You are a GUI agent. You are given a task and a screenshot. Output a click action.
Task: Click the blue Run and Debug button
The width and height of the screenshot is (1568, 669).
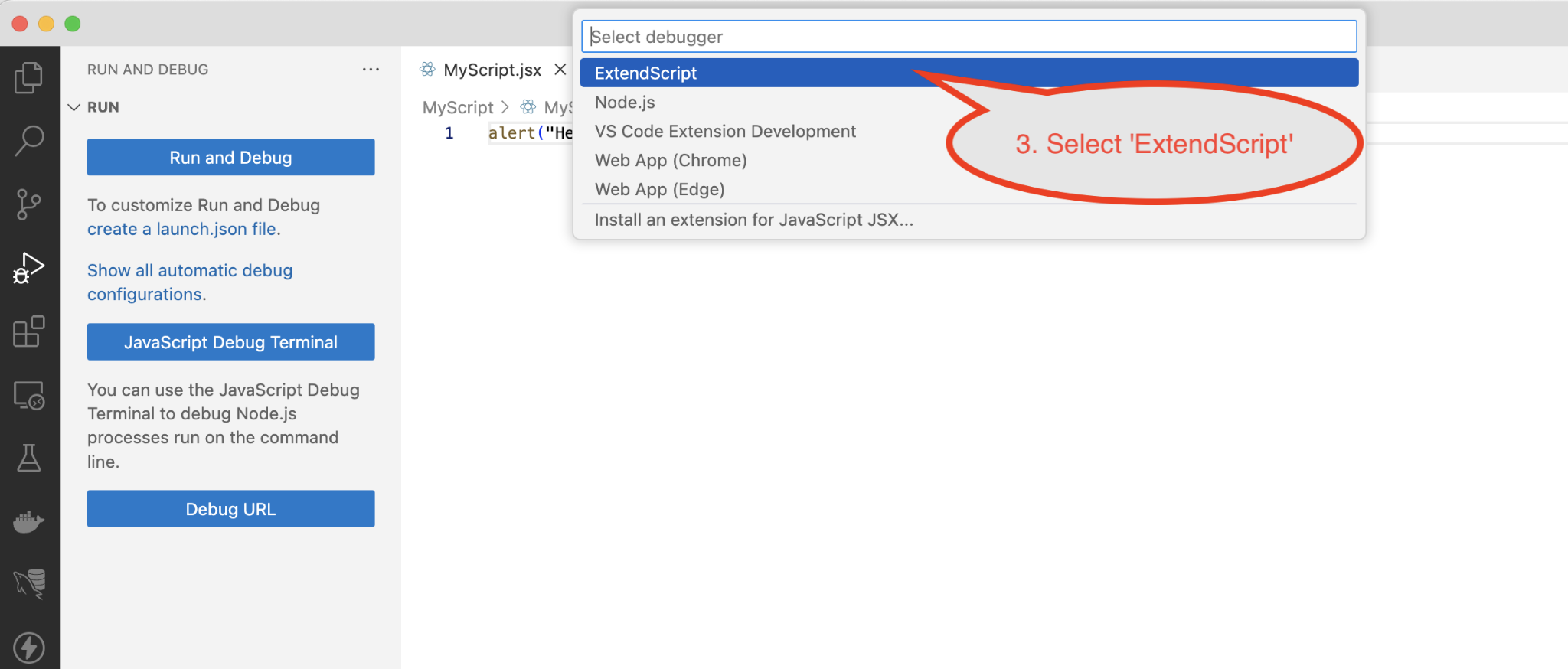[x=230, y=158]
